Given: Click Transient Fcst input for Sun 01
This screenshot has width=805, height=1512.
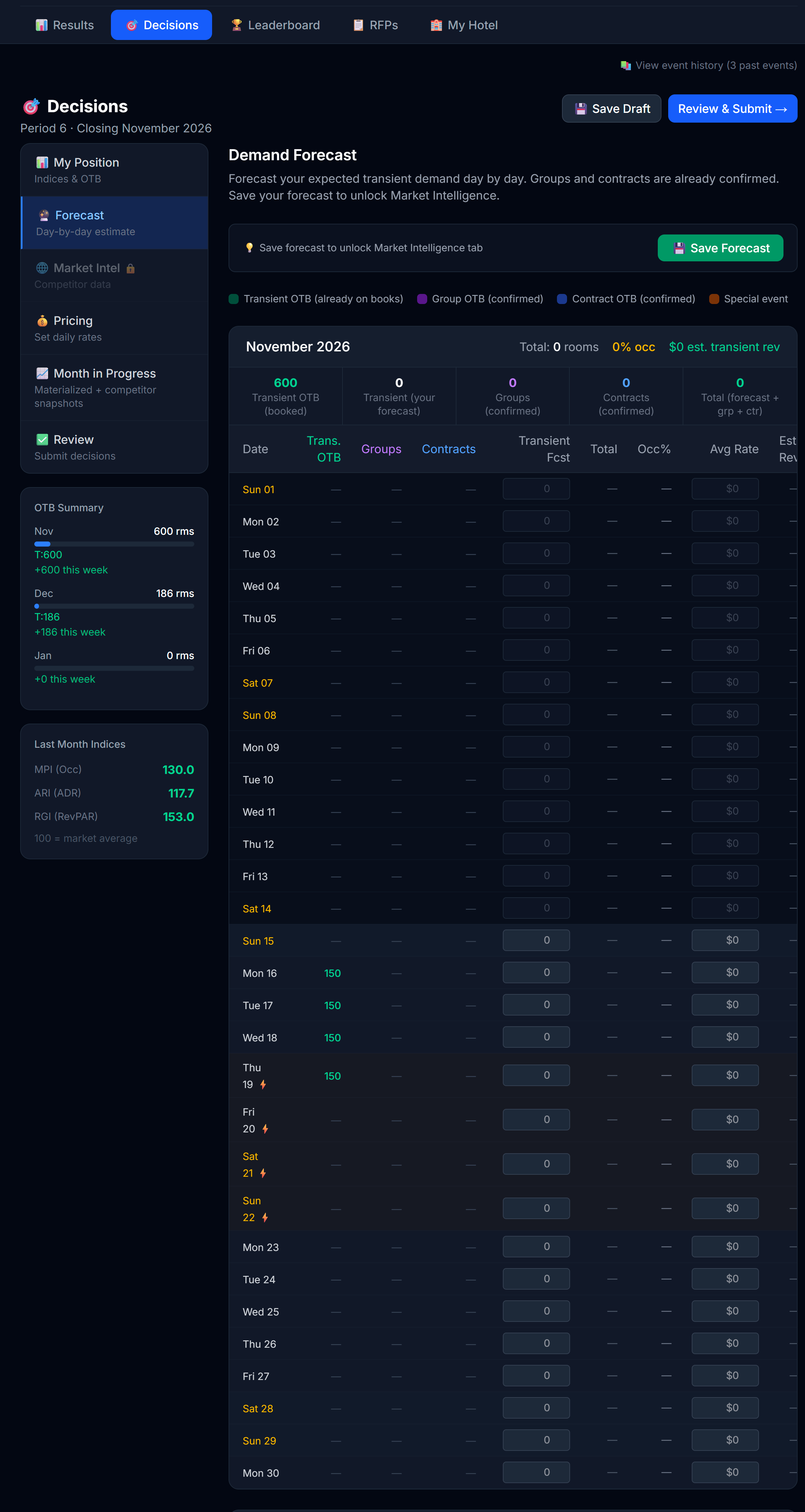Looking at the screenshot, I should click(x=536, y=489).
